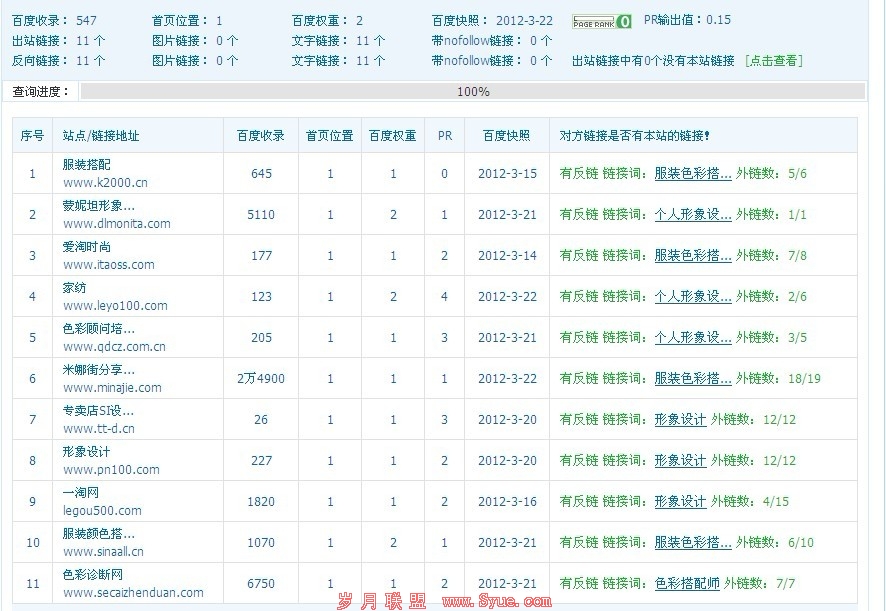Click snapshot date 2012-3-14 in table
This screenshot has height=611, width=886.
point(507,255)
